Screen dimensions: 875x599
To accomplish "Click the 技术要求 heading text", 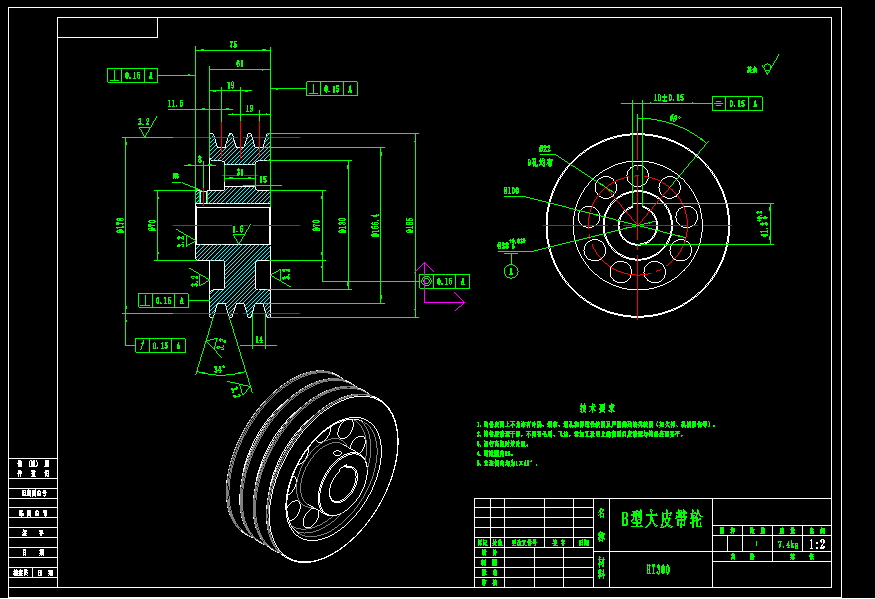I will 597,408.
